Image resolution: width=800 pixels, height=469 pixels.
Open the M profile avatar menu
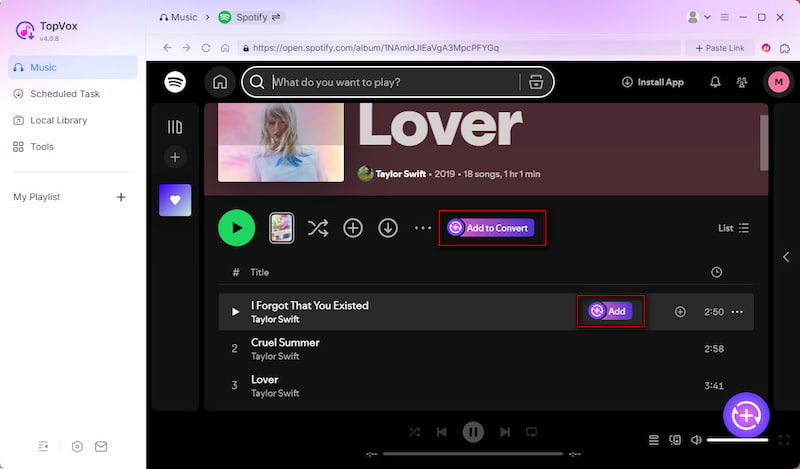778,82
